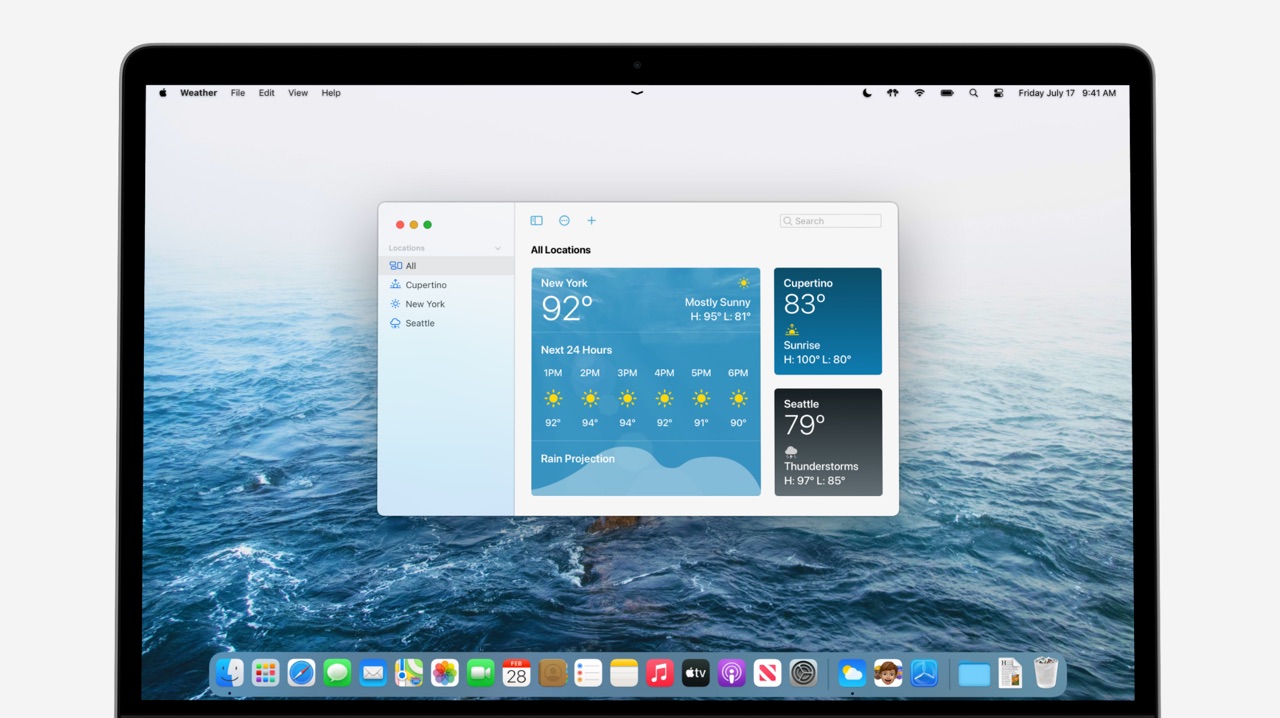
Task: Open the ellipsis more-options toolbar button
Action: point(564,221)
